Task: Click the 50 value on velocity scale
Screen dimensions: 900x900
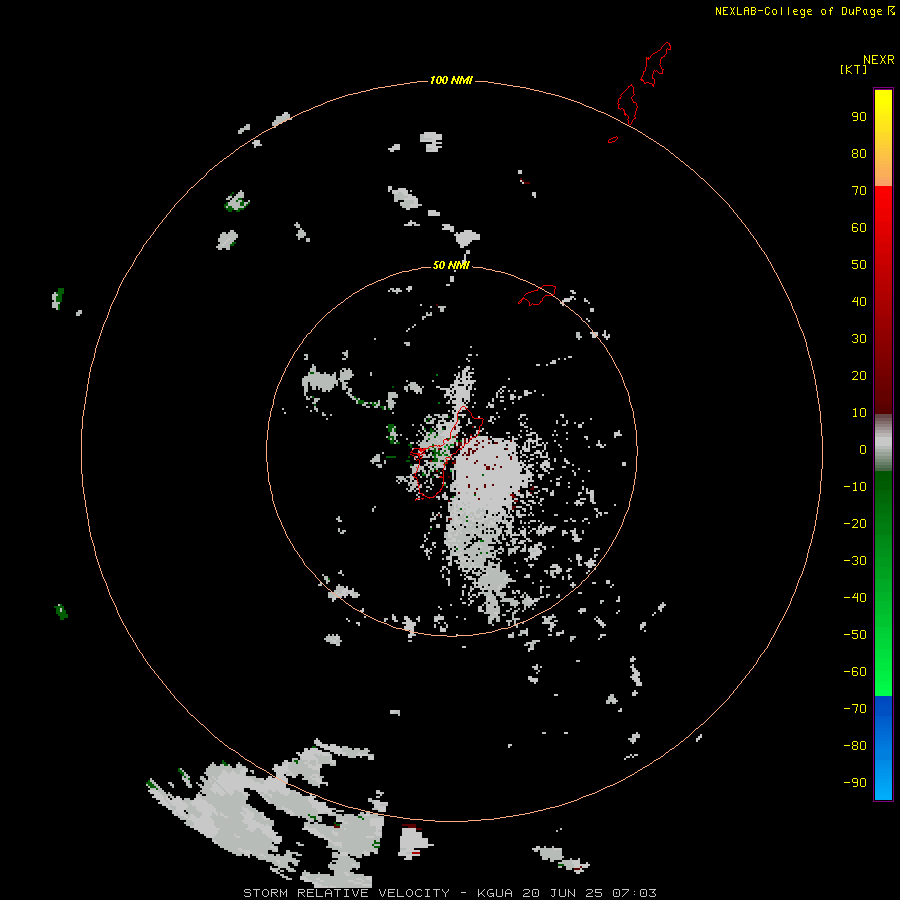Action: pyautogui.click(x=859, y=265)
